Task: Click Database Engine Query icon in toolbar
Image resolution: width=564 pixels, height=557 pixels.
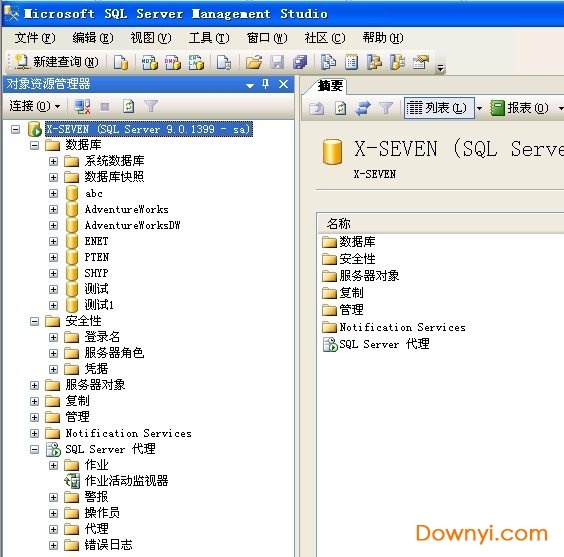Action: [x=121, y=62]
